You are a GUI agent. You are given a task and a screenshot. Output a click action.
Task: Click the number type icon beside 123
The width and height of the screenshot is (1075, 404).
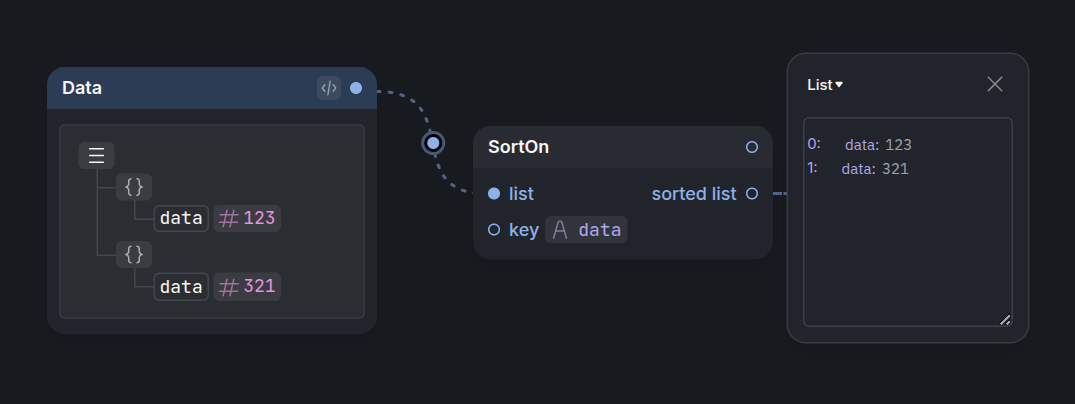click(x=228, y=219)
